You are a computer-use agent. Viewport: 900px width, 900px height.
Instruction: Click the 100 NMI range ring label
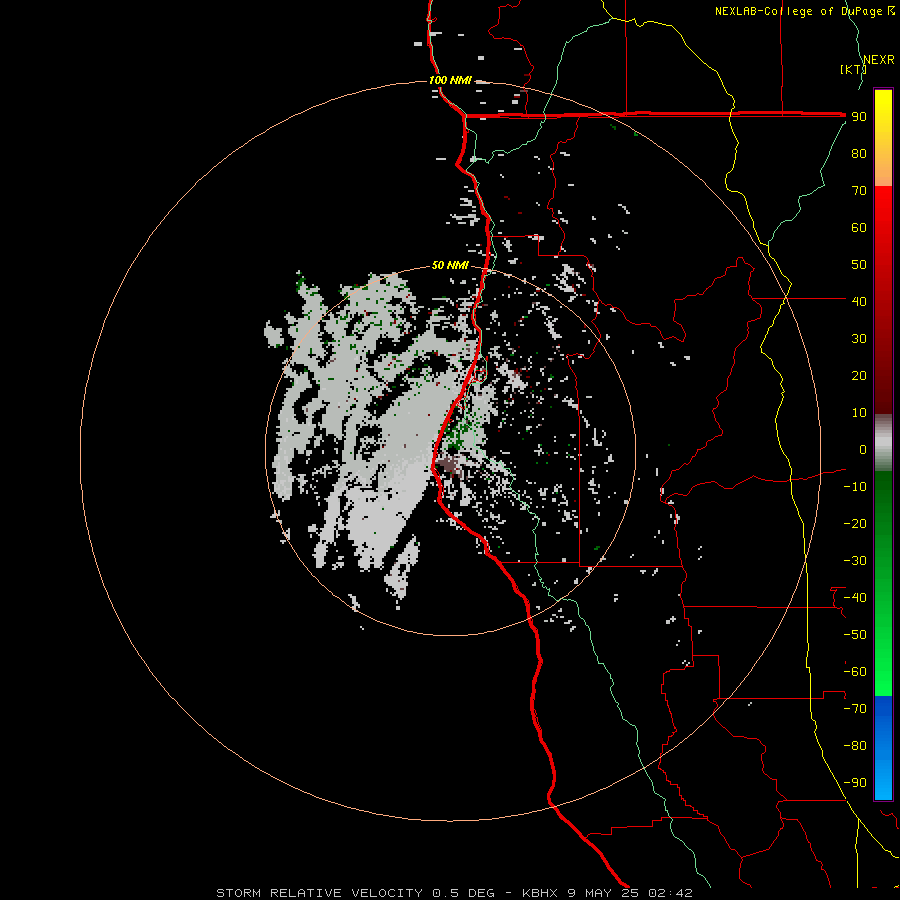click(x=450, y=80)
